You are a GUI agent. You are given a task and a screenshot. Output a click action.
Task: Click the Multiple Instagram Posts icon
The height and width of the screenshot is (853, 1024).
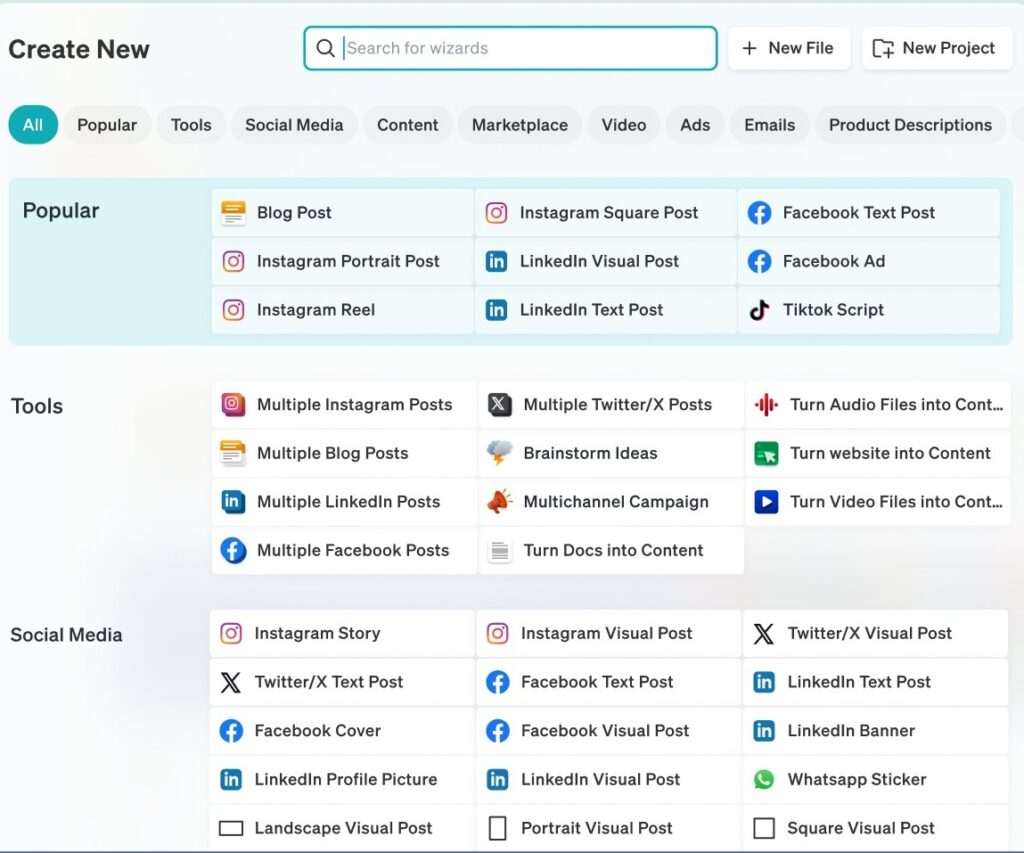(x=233, y=404)
